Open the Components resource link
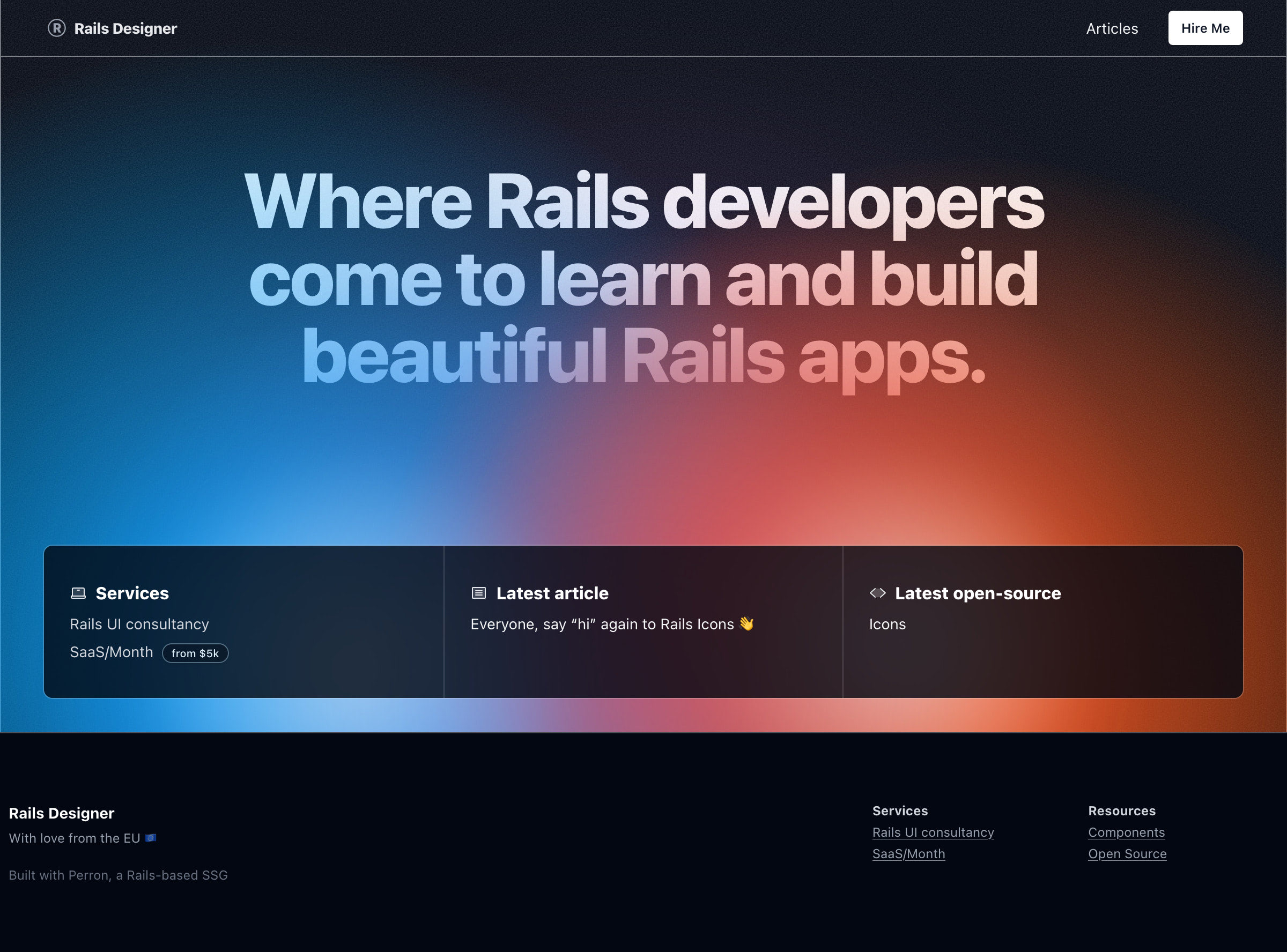Image resolution: width=1287 pixels, height=952 pixels. tap(1126, 832)
